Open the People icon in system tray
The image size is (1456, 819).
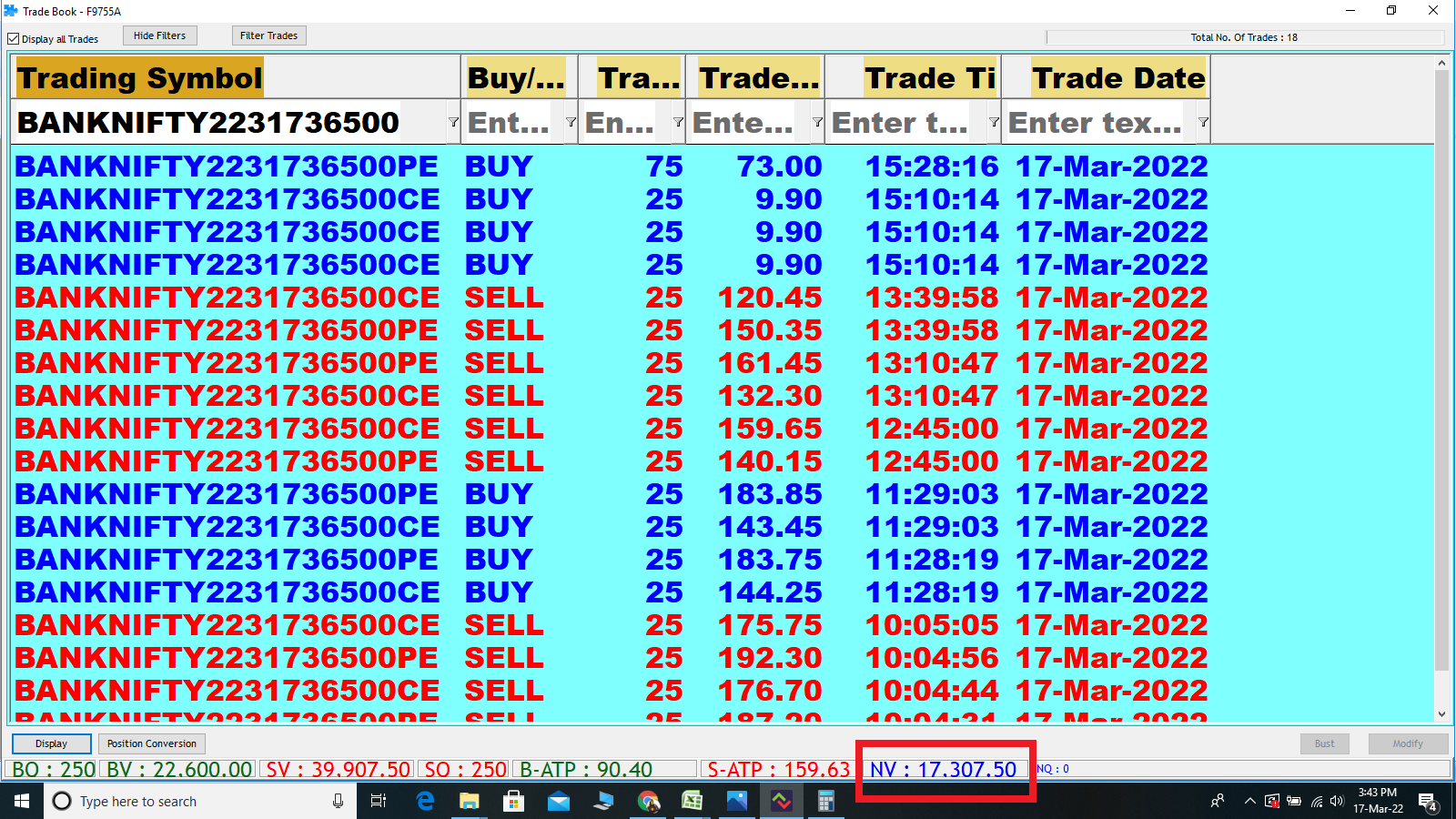[x=1218, y=801]
